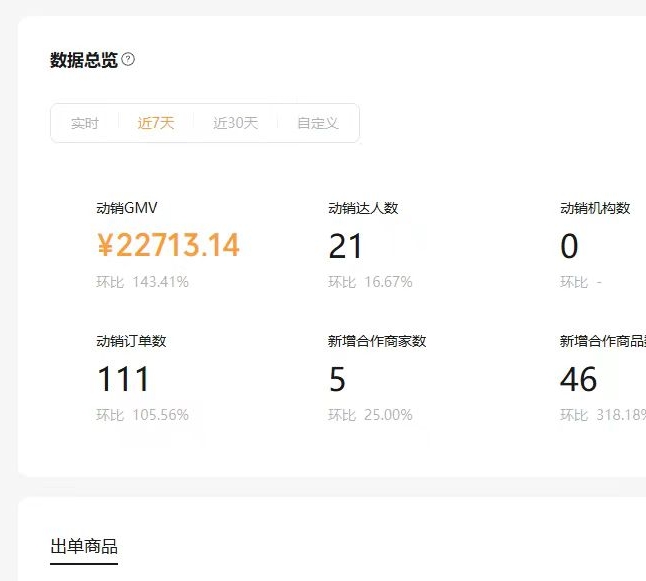Select the 近7天 time range
The height and width of the screenshot is (581, 646).
pos(156,123)
